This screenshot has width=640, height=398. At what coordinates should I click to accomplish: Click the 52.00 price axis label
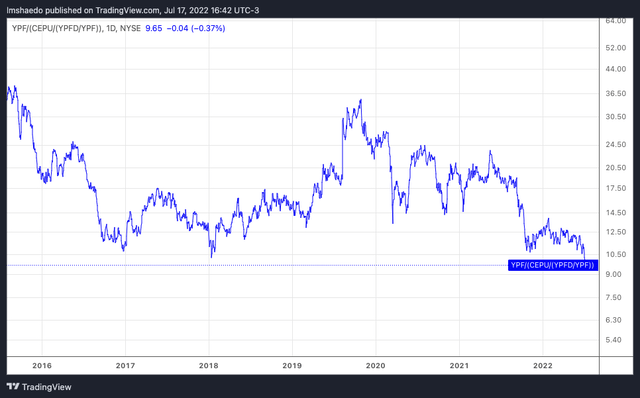[x=616, y=48]
